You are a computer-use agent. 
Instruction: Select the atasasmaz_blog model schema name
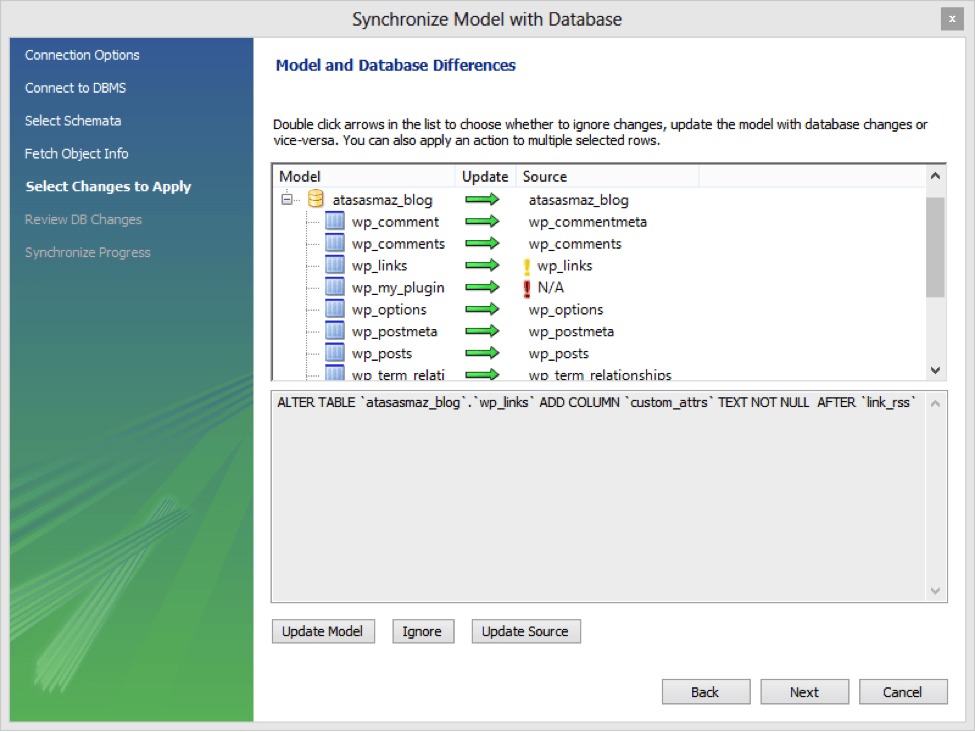pyautogui.click(x=382, y=200)
